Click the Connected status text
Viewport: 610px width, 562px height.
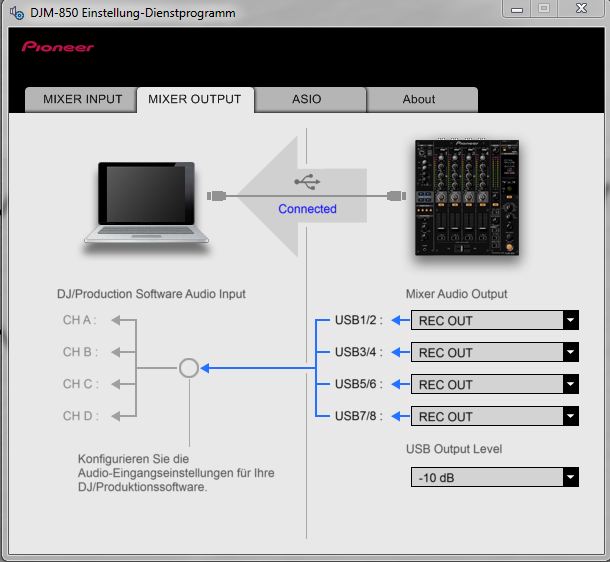307,209
